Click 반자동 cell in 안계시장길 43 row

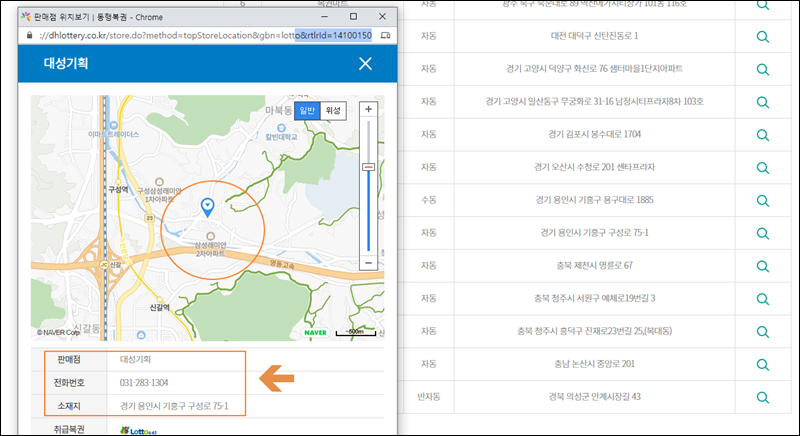(x=429, y=396)
